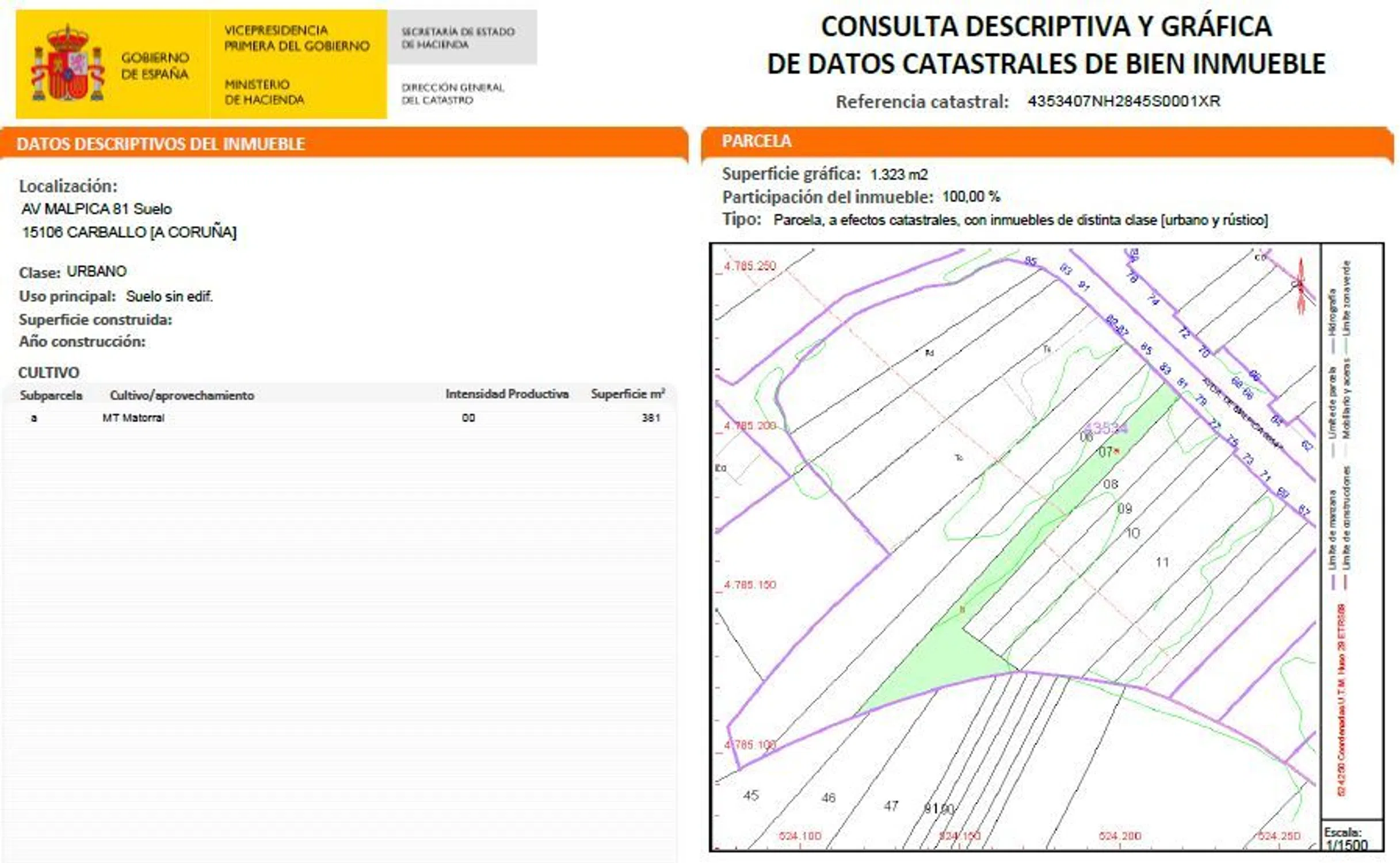The width and height of the screenshot is (1400, 863).
Task: Click parcel 45 on the map
Action: (x=751, y=795)
